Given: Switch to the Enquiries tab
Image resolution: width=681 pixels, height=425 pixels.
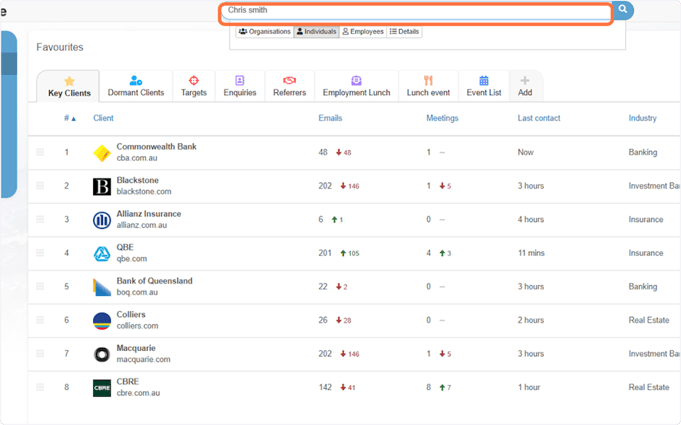Looking at the screenshot, I should [x=240, y=86].
